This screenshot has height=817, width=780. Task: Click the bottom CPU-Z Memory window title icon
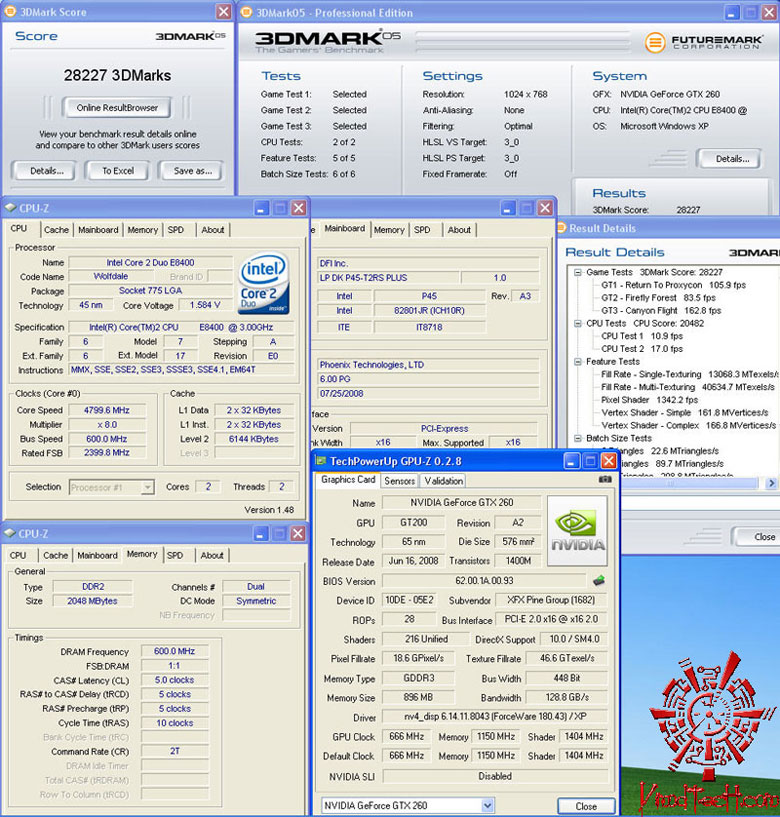(x=10, y=534)
